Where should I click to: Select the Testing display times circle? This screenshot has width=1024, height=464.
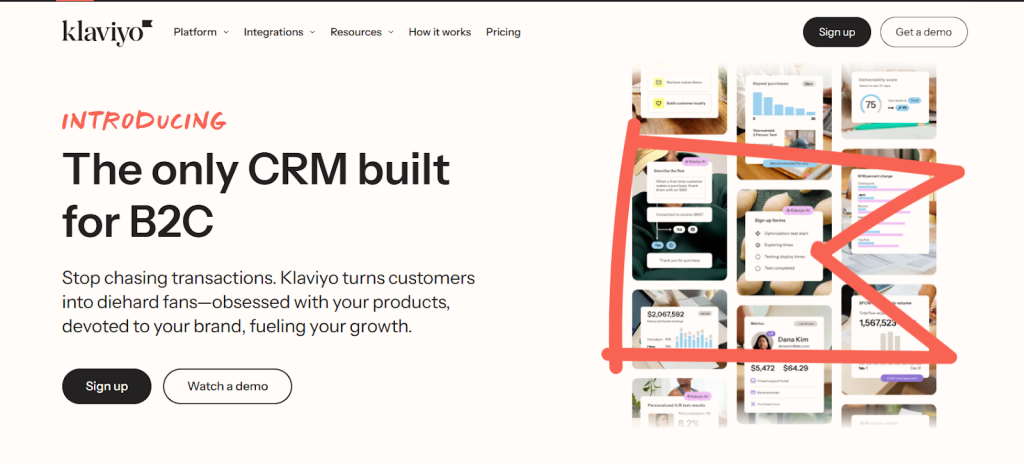pyautogui.click(x=758, y=257)
